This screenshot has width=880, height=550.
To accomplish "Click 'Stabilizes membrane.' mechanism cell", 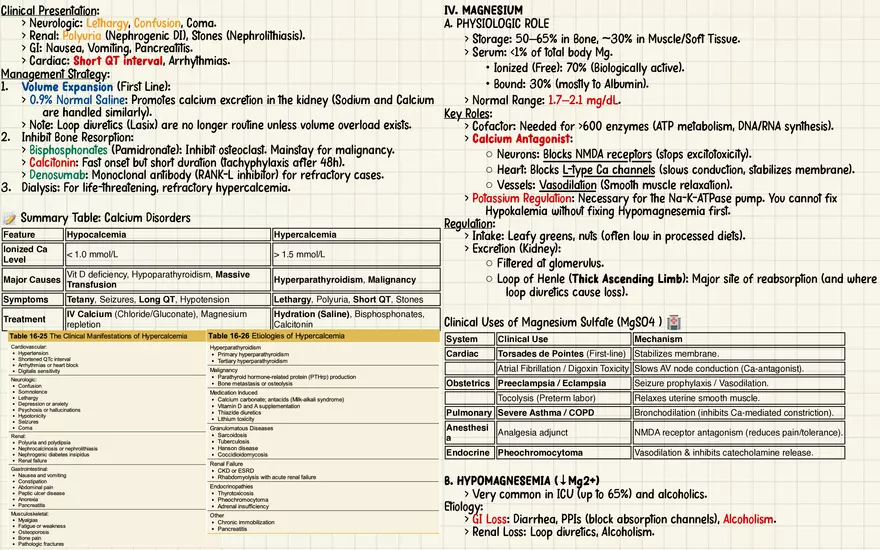I will tap(739, 354).
